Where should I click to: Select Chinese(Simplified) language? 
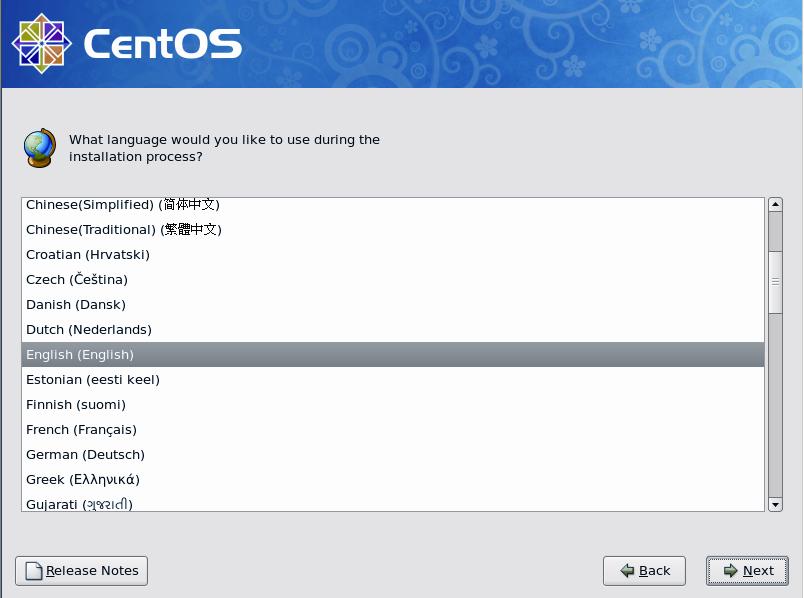(200, 204)
